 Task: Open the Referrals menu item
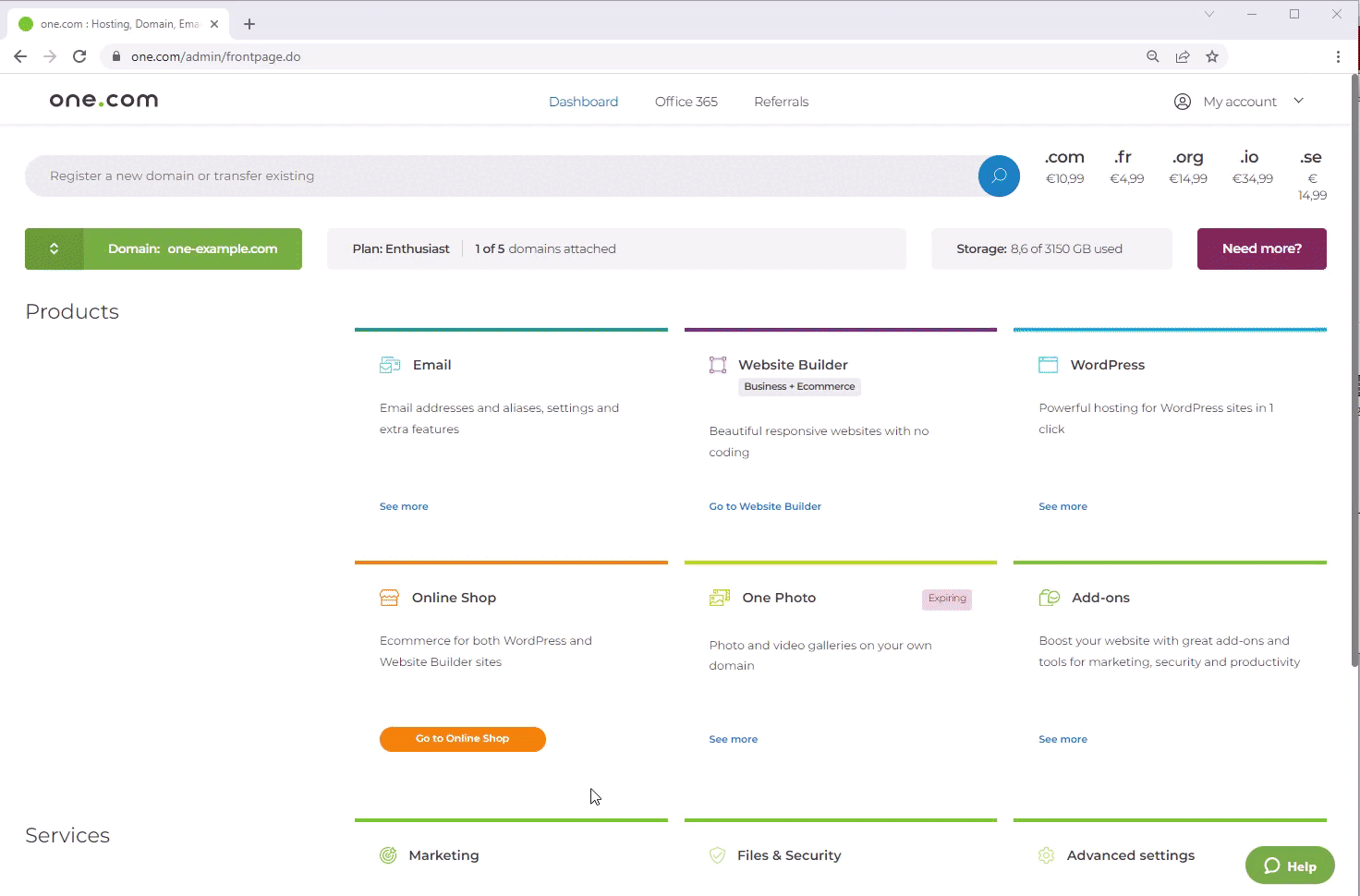(781, 102)
